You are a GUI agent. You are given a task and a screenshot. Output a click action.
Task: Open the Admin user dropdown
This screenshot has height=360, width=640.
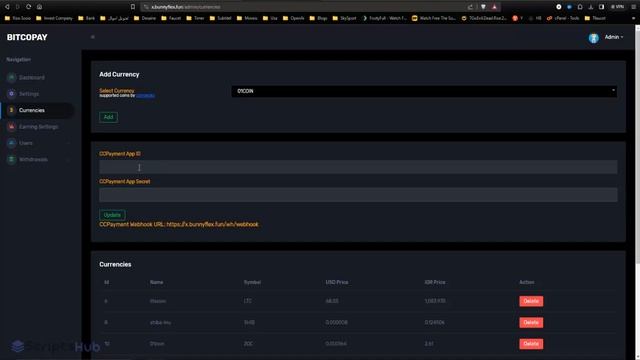614,37
